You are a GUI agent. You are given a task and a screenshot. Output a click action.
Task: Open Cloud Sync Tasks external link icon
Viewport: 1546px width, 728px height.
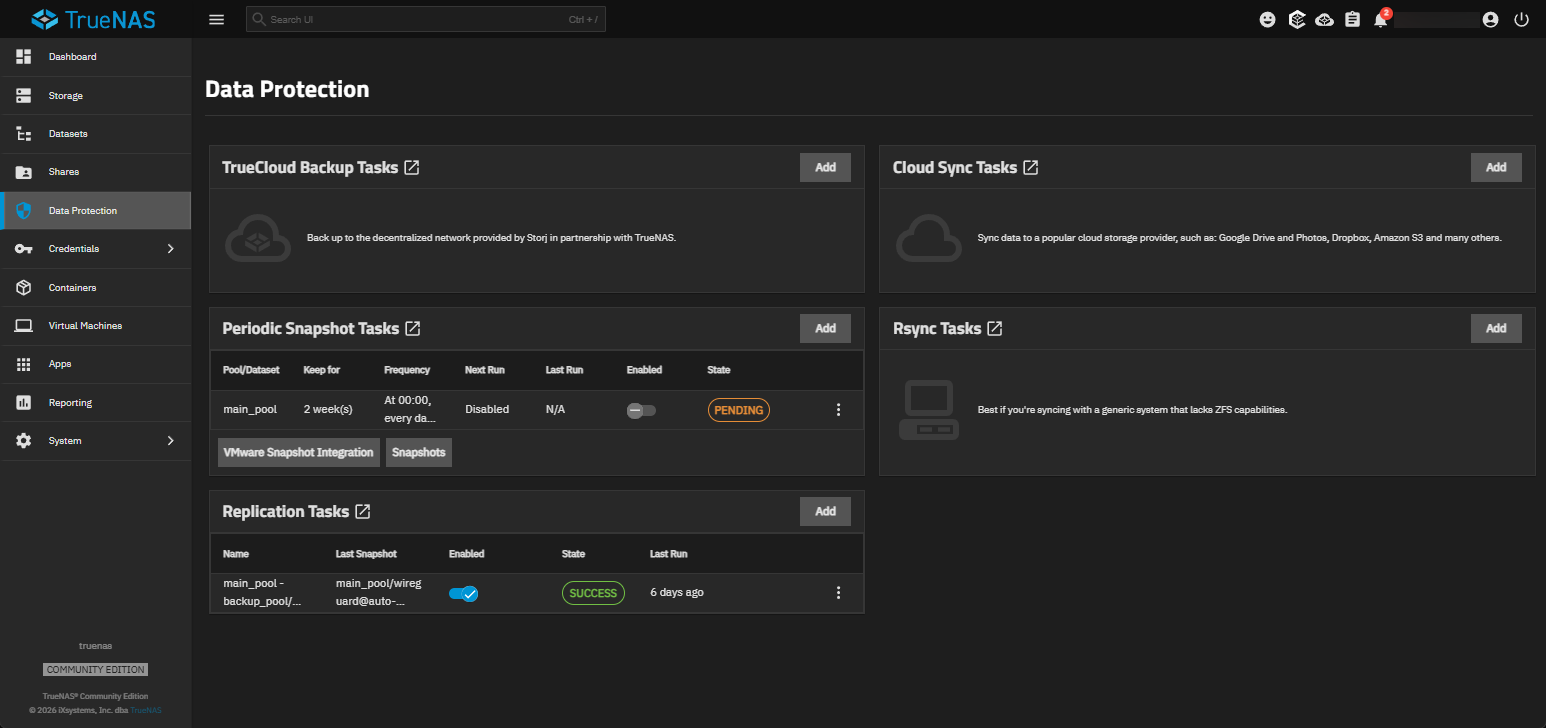[1030, 168]
